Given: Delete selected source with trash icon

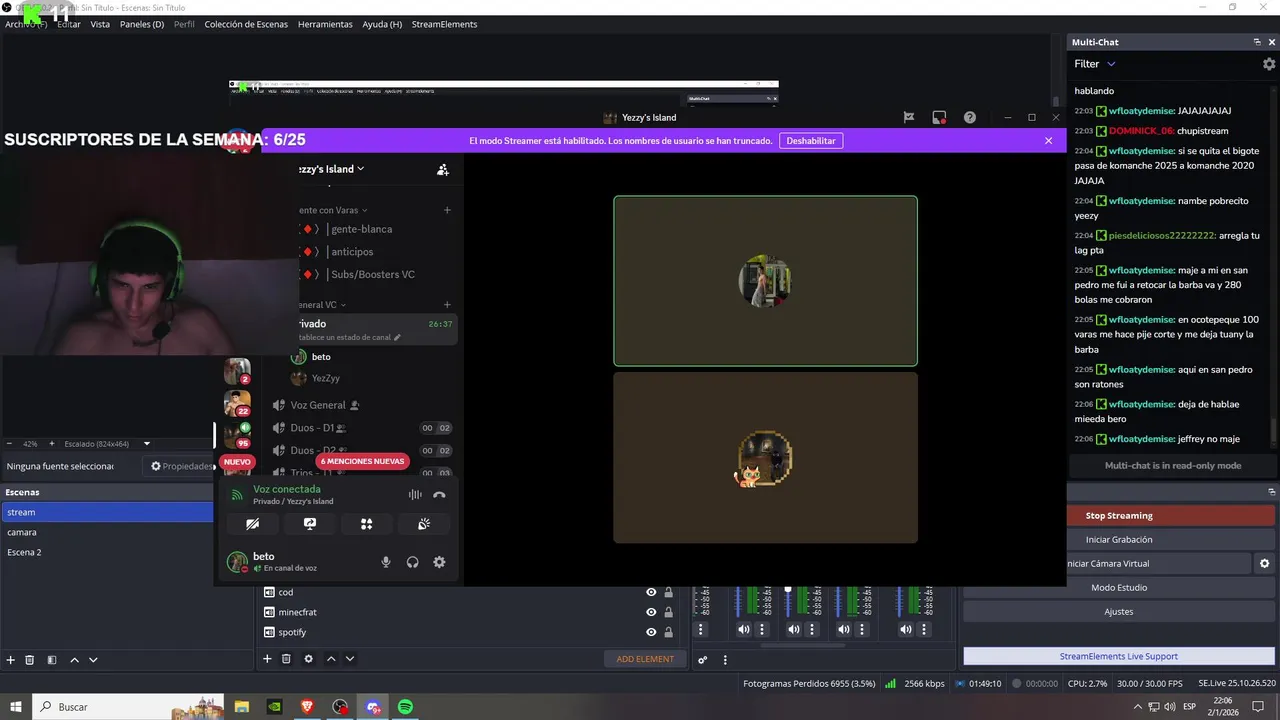Looking at the screenshot, I should (286, 658).
